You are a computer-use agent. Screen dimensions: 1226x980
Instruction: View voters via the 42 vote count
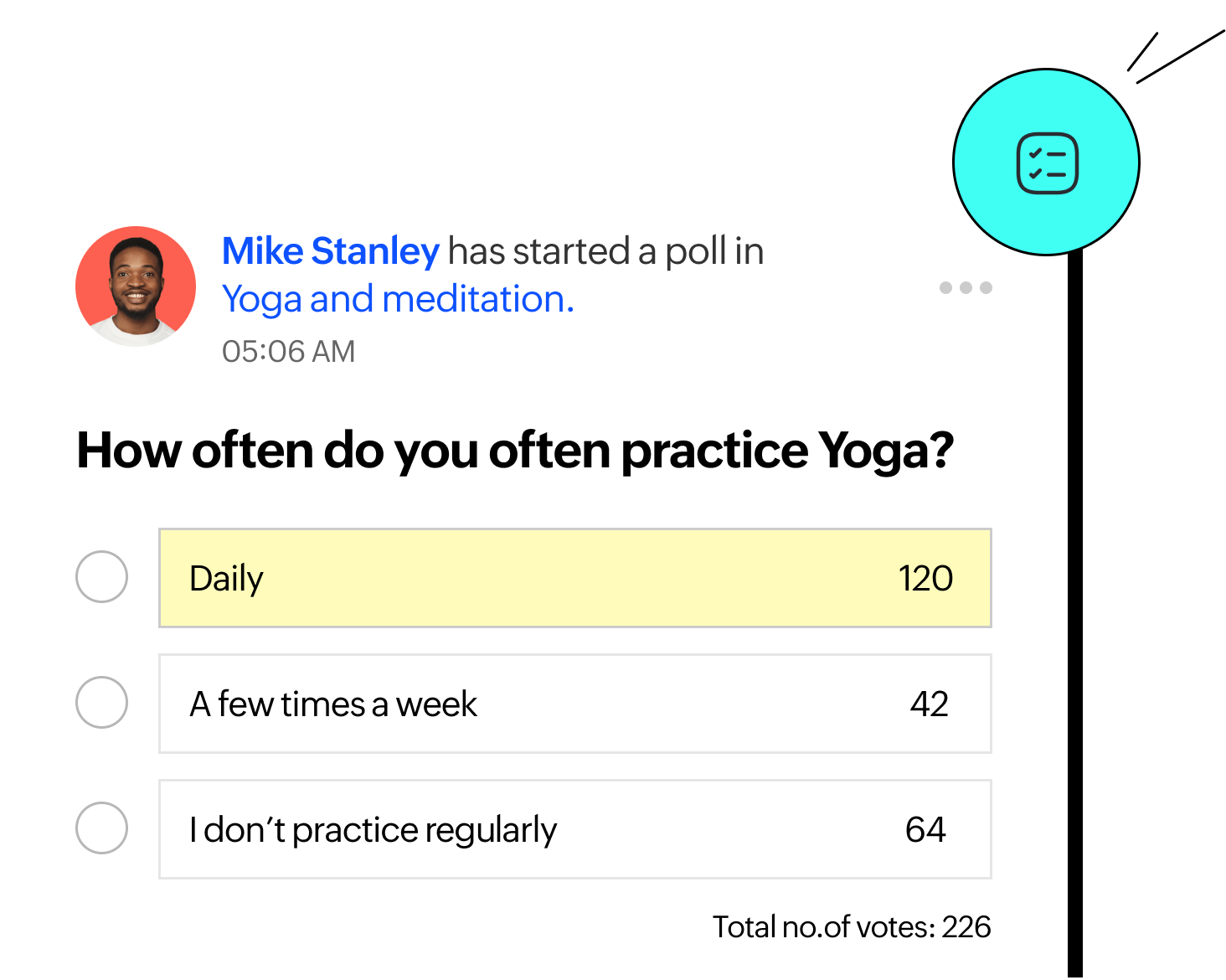coord(929,704)
